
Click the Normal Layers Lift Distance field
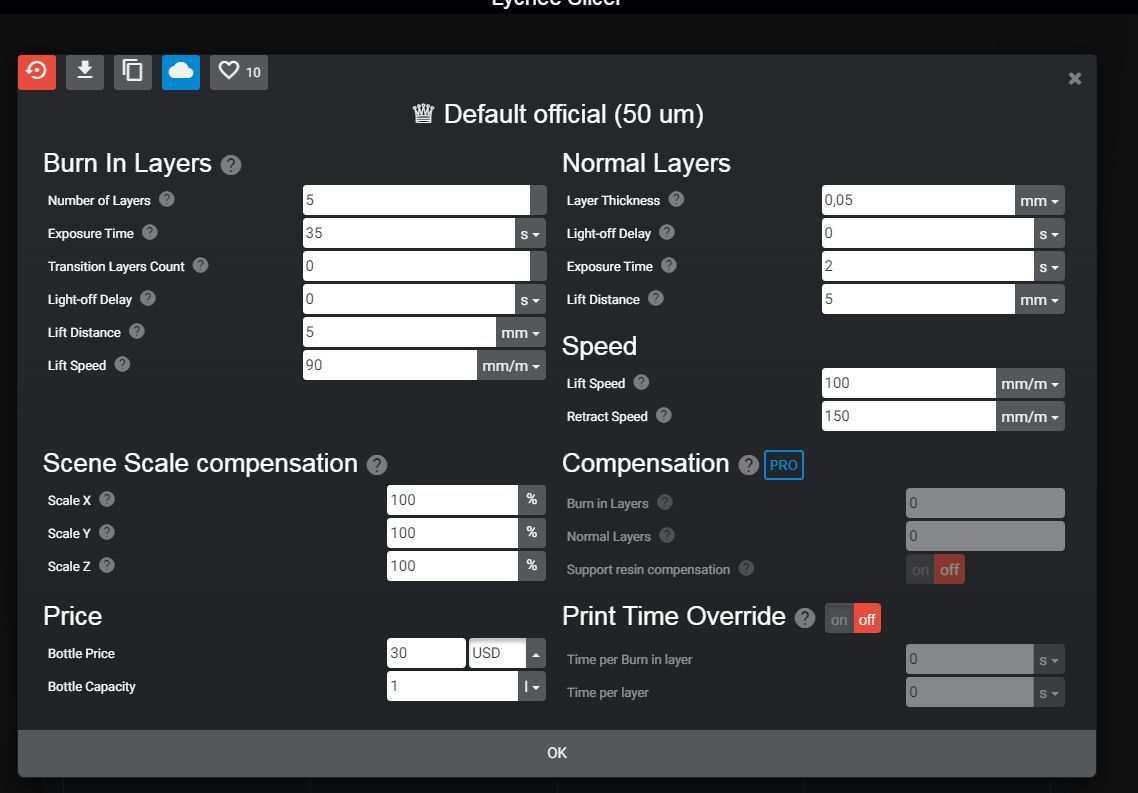918,300
